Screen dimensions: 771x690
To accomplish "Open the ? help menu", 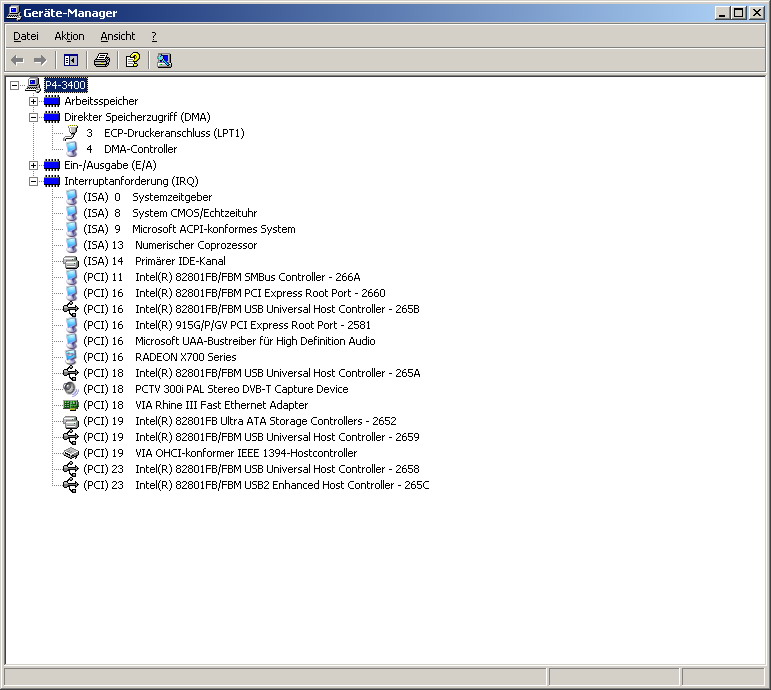I will pos(154,36).
